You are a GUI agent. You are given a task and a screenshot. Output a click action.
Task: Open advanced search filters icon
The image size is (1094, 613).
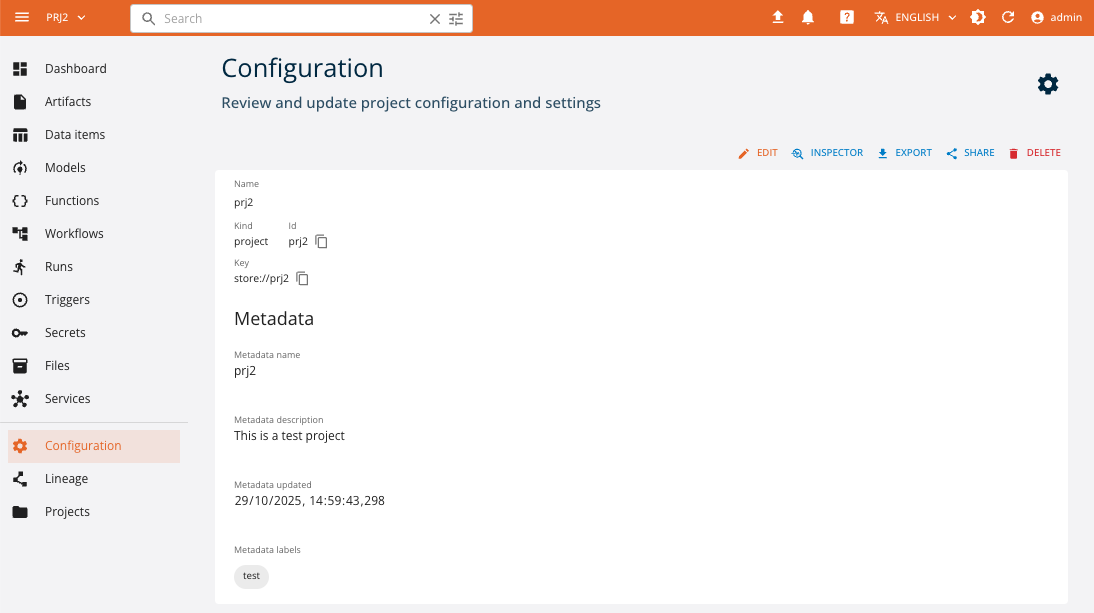(456, 18)
